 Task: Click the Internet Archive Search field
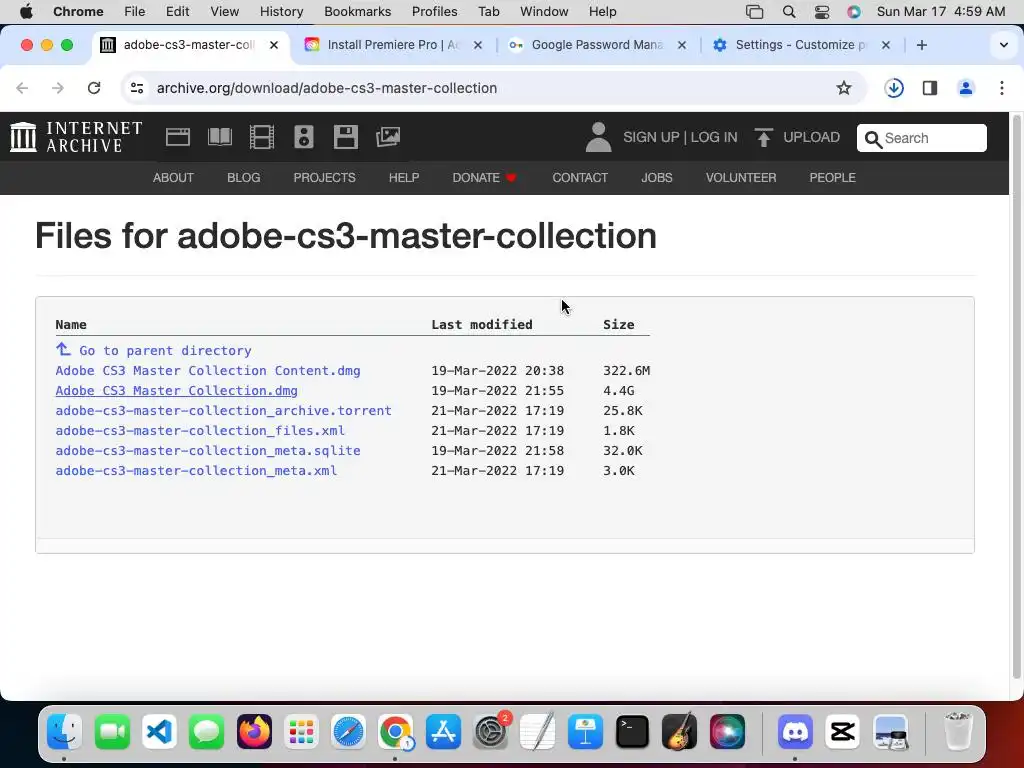coord(921,138)
